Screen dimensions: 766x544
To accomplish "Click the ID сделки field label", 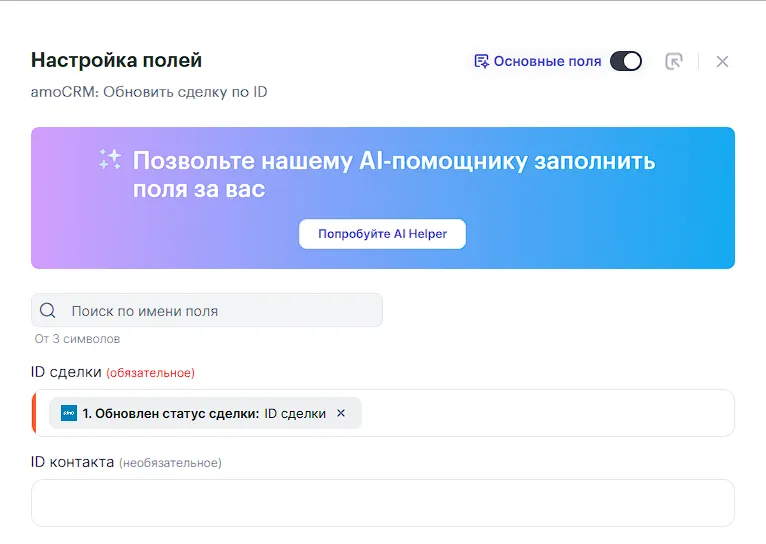I will point(66,372).
